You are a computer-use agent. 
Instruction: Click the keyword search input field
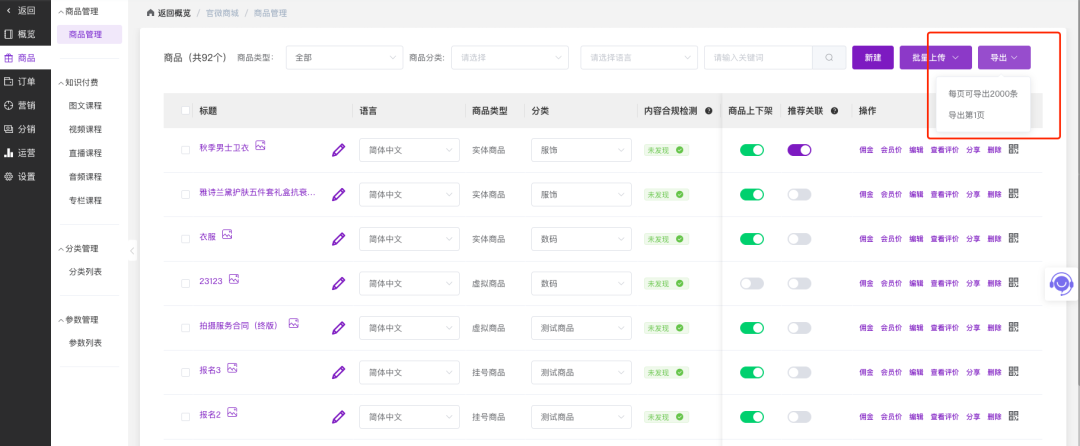[x=760, y=58]
